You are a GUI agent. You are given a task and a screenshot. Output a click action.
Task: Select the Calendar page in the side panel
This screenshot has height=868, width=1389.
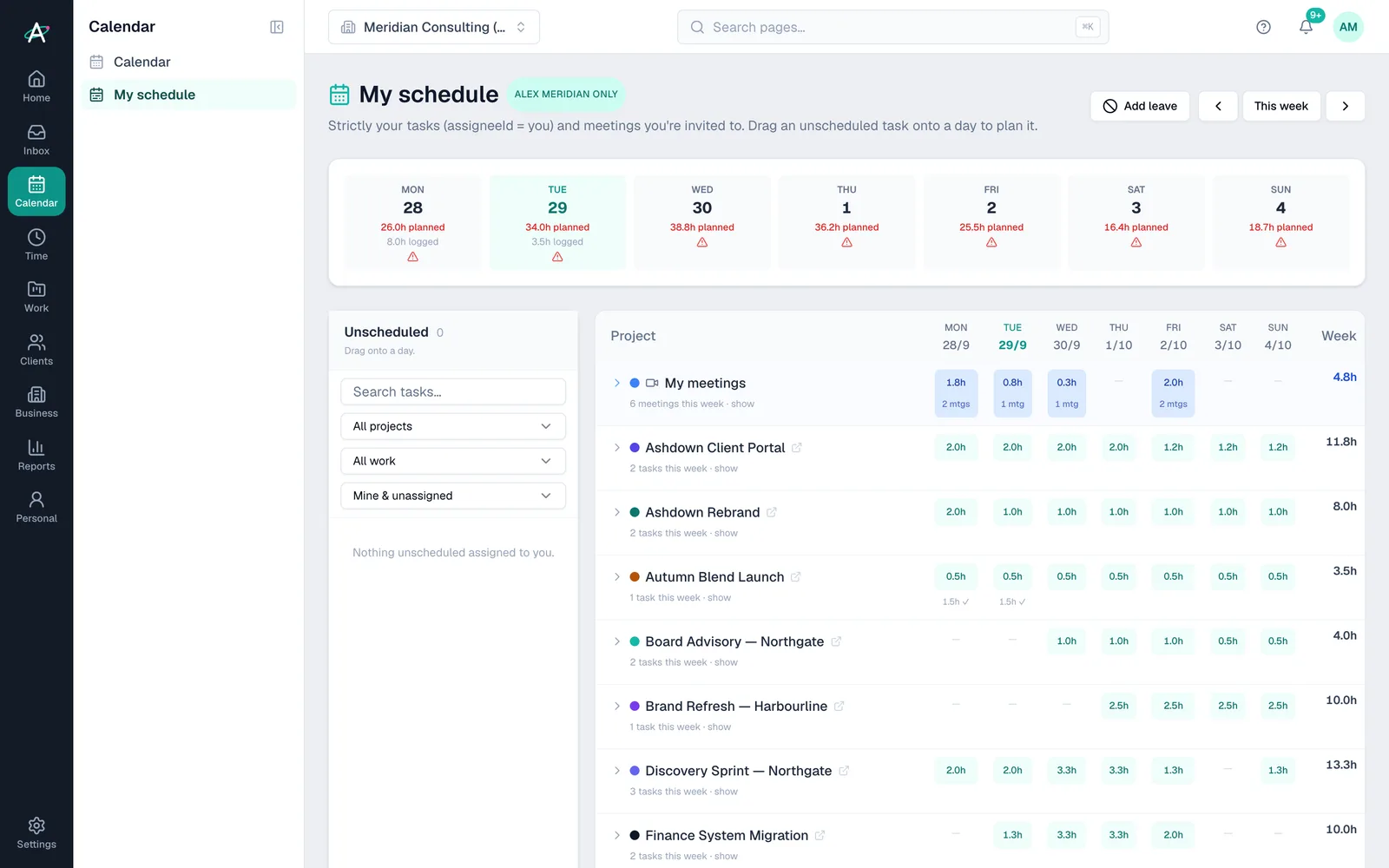tap(189, 62)
